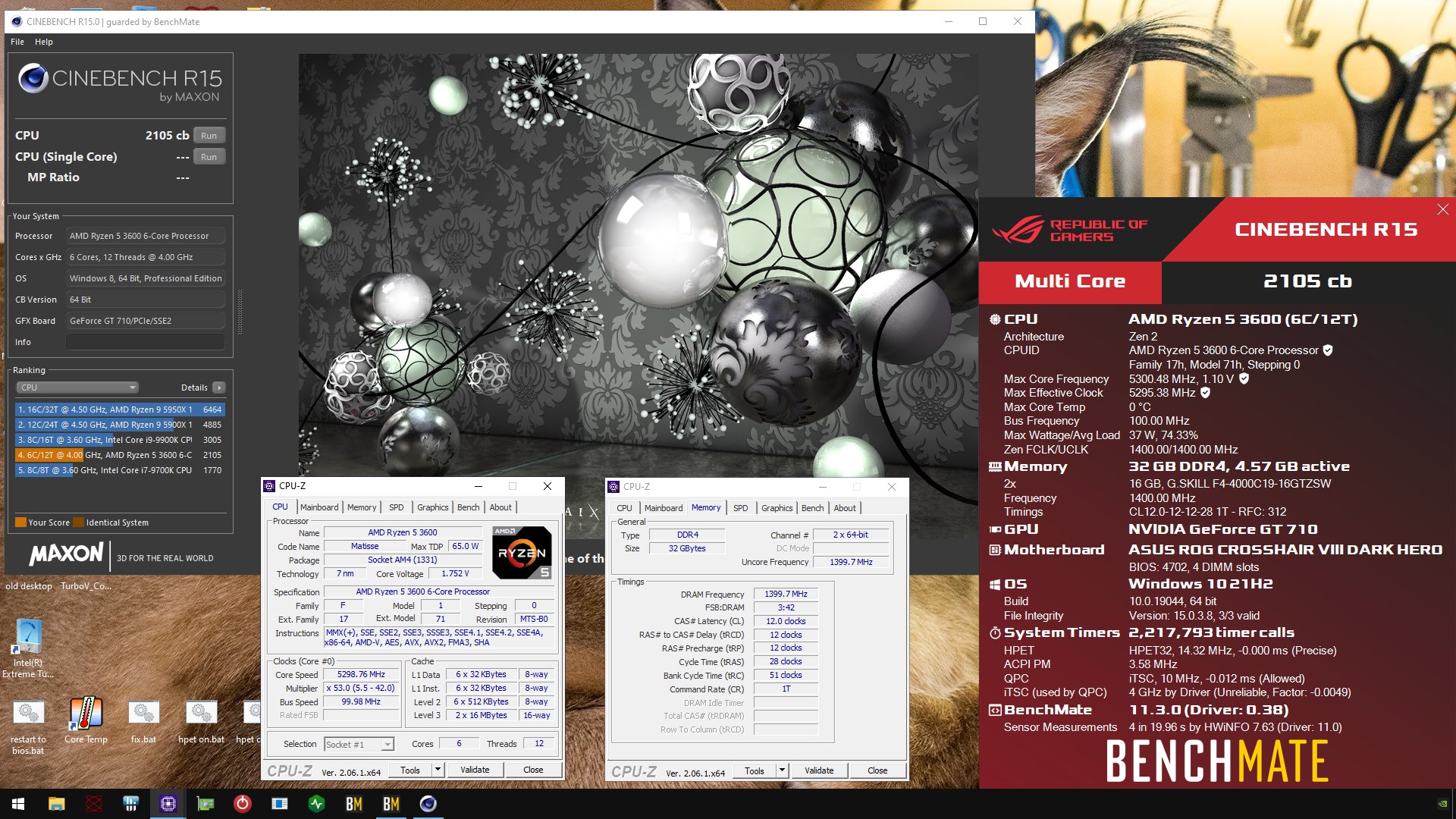Click the verification shield beside CPUID value

pyautogui.click(x=1328, y=350)
